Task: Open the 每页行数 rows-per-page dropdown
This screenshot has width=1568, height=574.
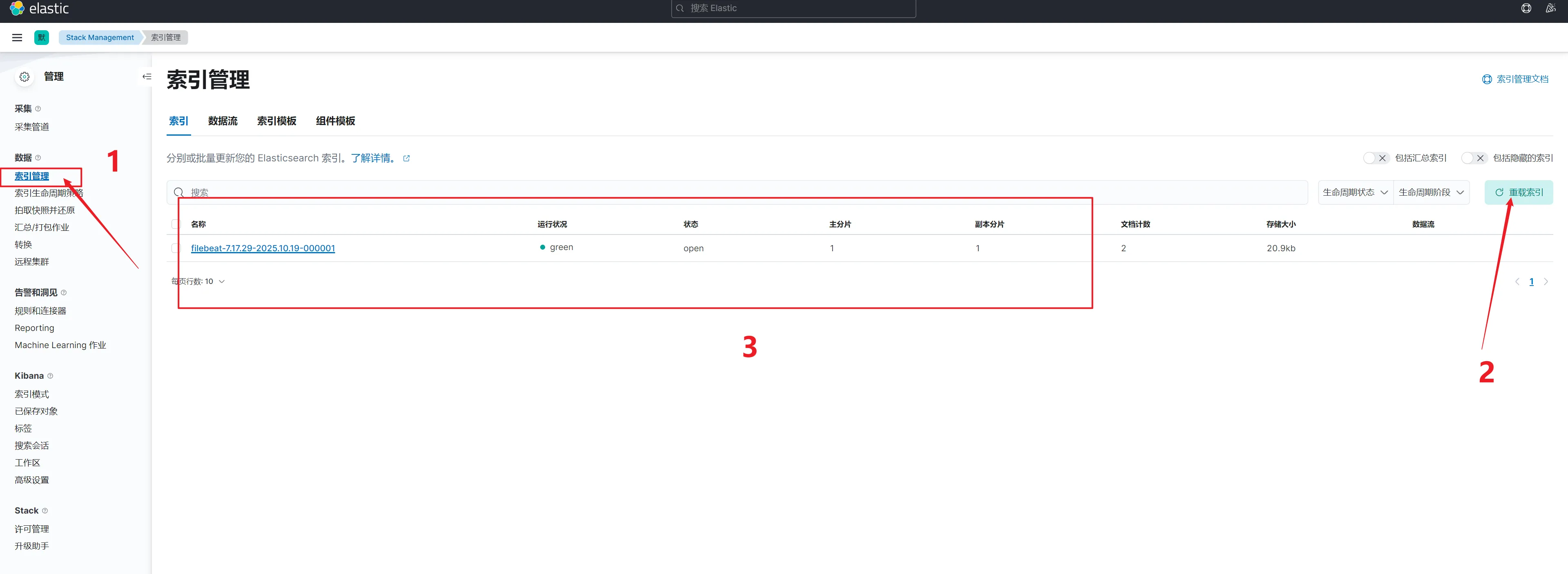Action: pyautogui.click(x=198, y=282)
